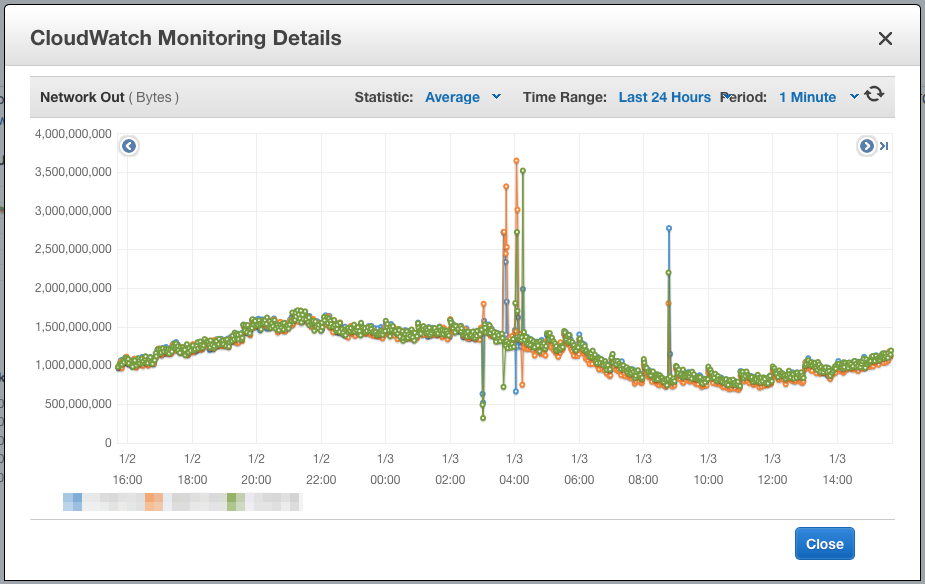Click the "00:00" x-axis label

[385, 480]
